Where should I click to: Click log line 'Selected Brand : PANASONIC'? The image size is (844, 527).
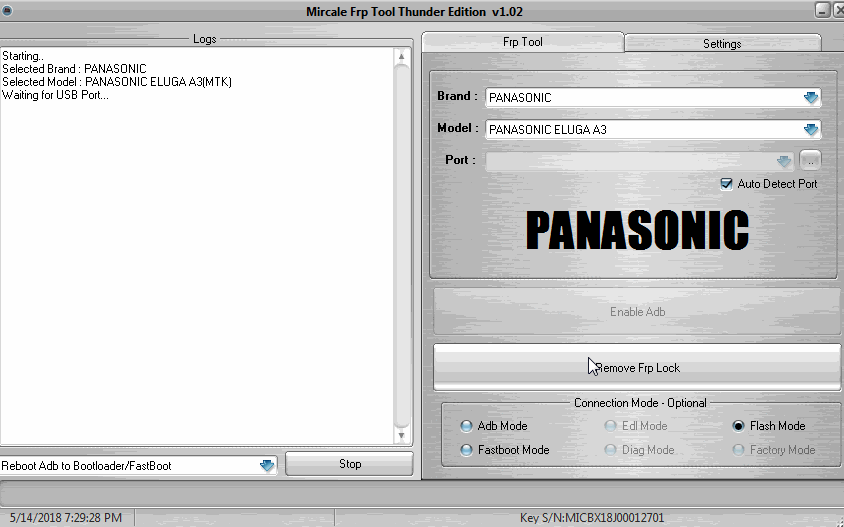(74, 69)
